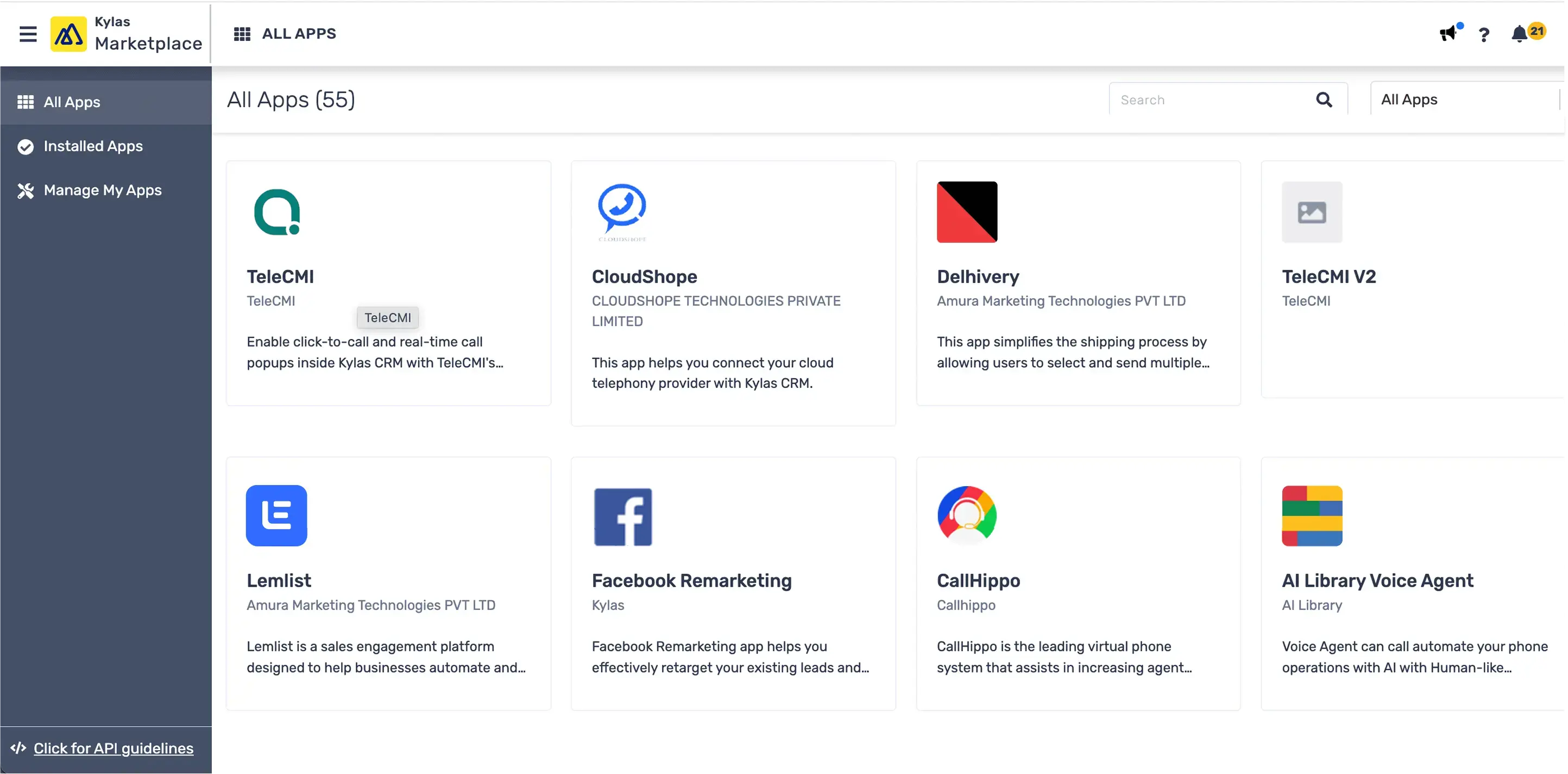Open the announcements megaphone icon
The width and height of the screenshot is (1568, 774).
[x=1447, y=34]
